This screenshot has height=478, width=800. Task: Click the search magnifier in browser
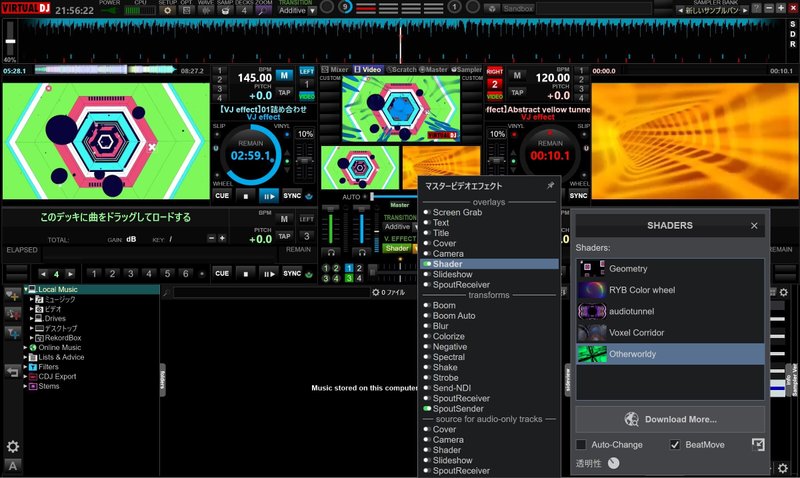(x=166, y=293)
